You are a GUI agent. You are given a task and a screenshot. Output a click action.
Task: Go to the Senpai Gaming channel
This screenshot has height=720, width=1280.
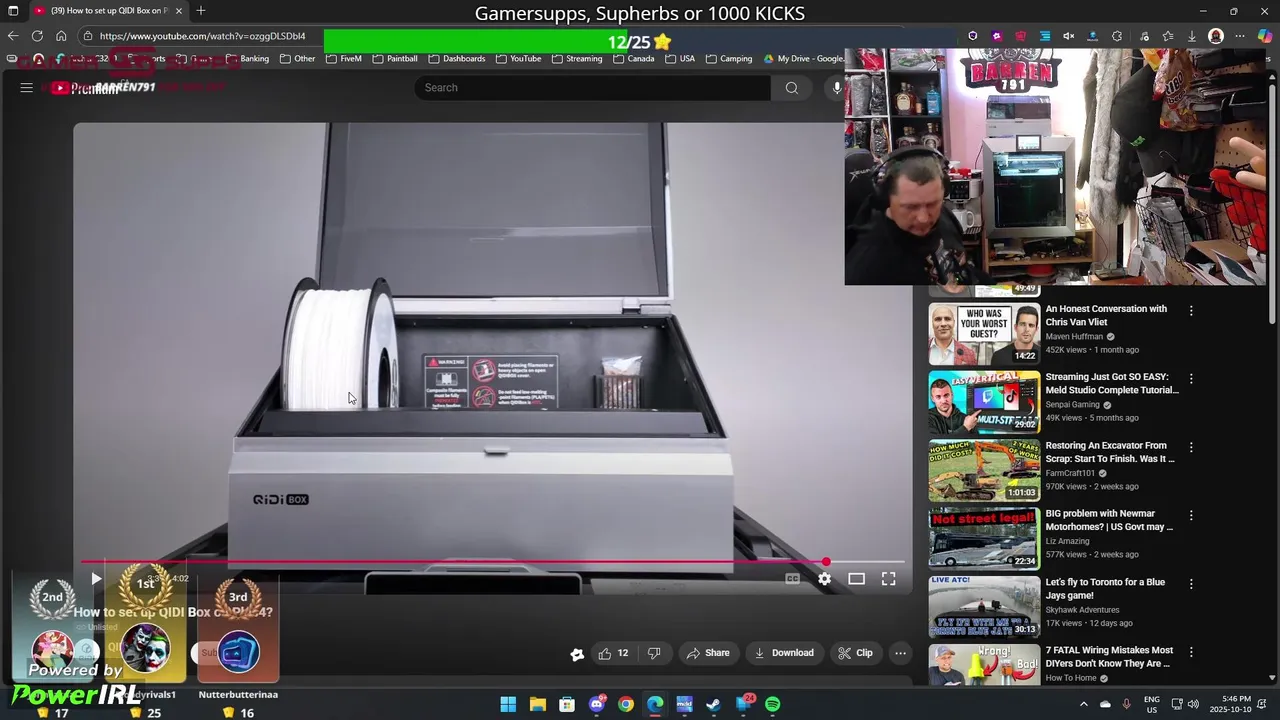[x=1072, y=405]
